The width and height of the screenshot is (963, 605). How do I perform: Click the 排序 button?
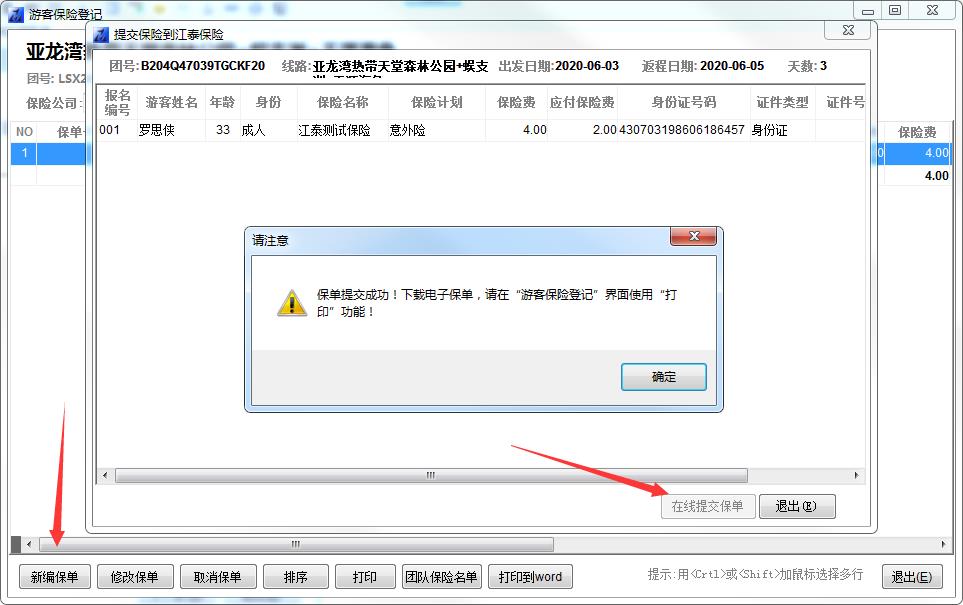295,577
